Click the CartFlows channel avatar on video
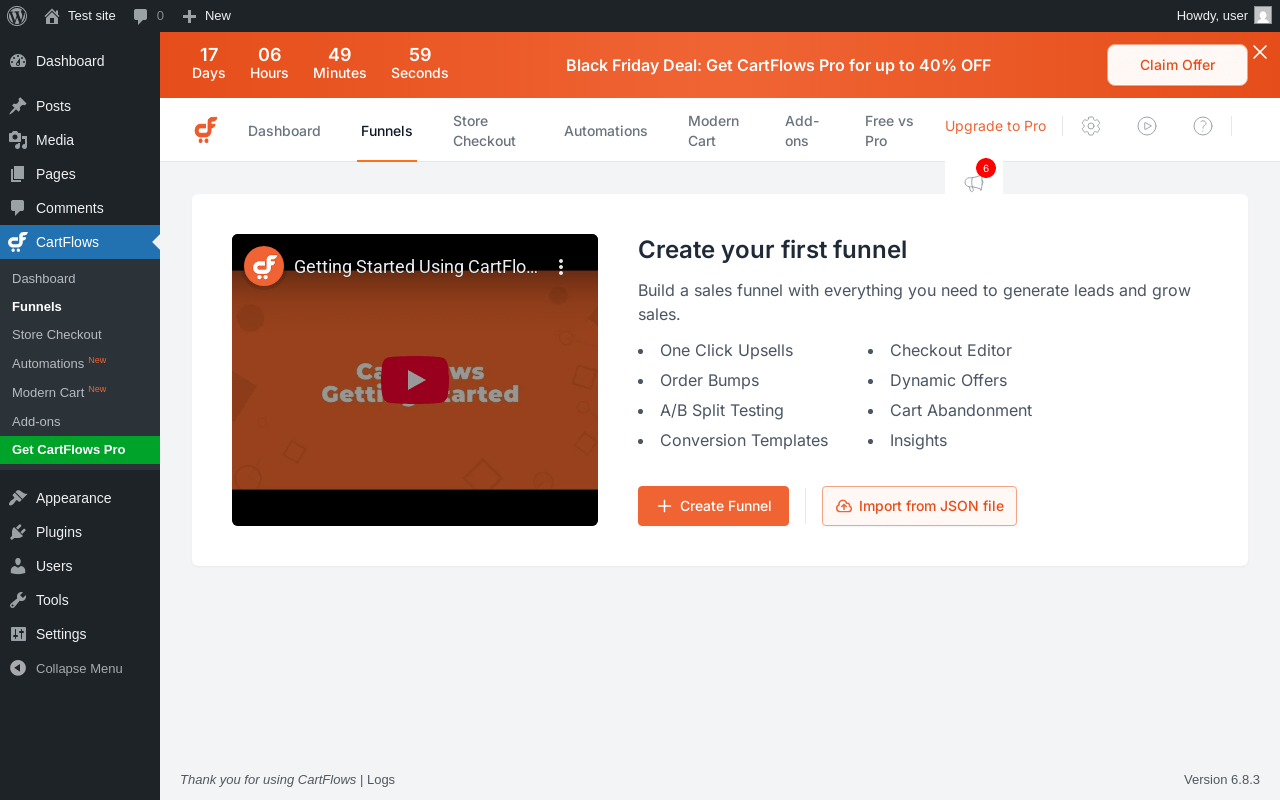This screenshot has width=1280, height=800. click(x=264, y=266)
